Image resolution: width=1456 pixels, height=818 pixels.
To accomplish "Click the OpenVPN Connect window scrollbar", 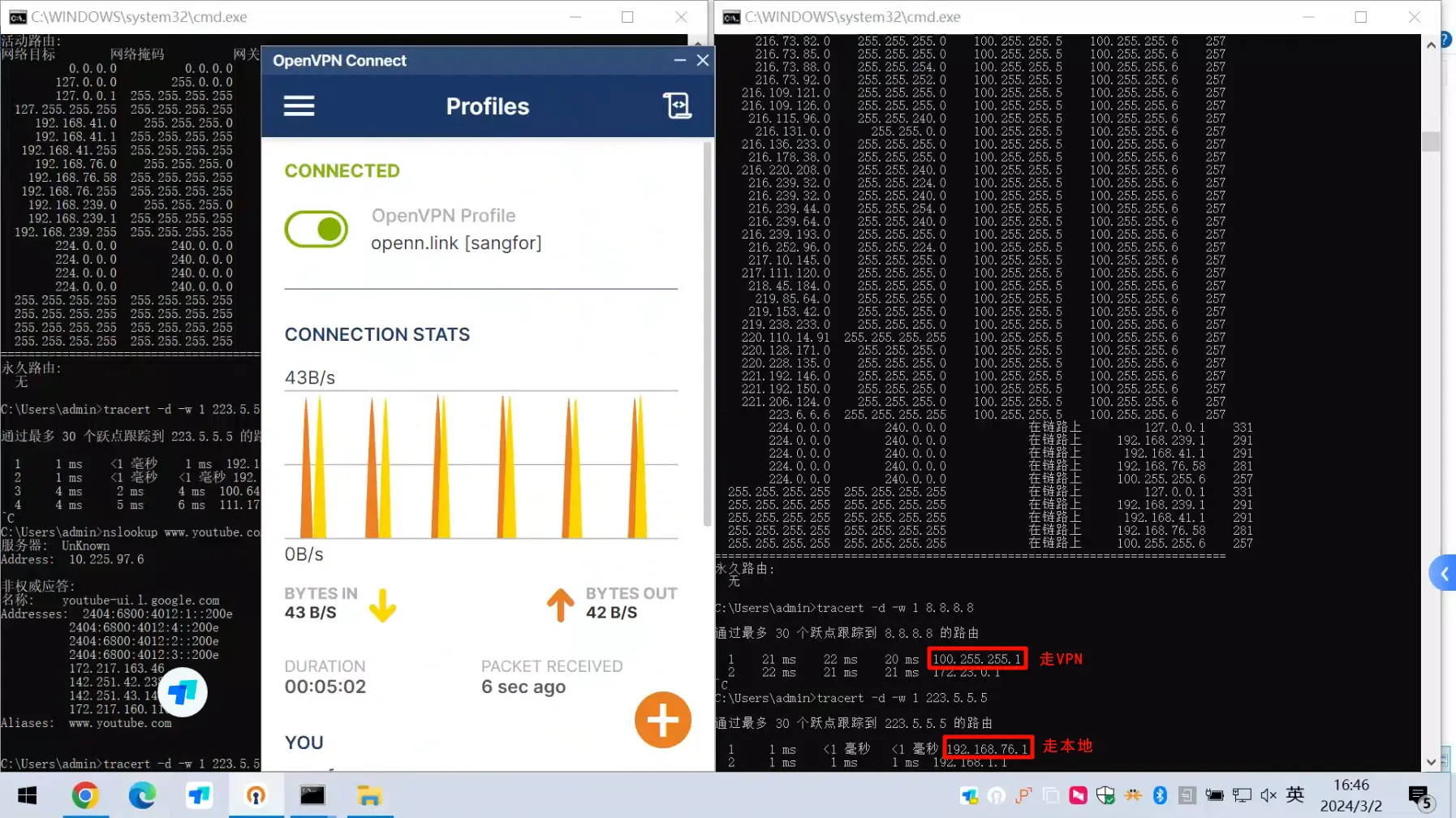I will 708,333.
